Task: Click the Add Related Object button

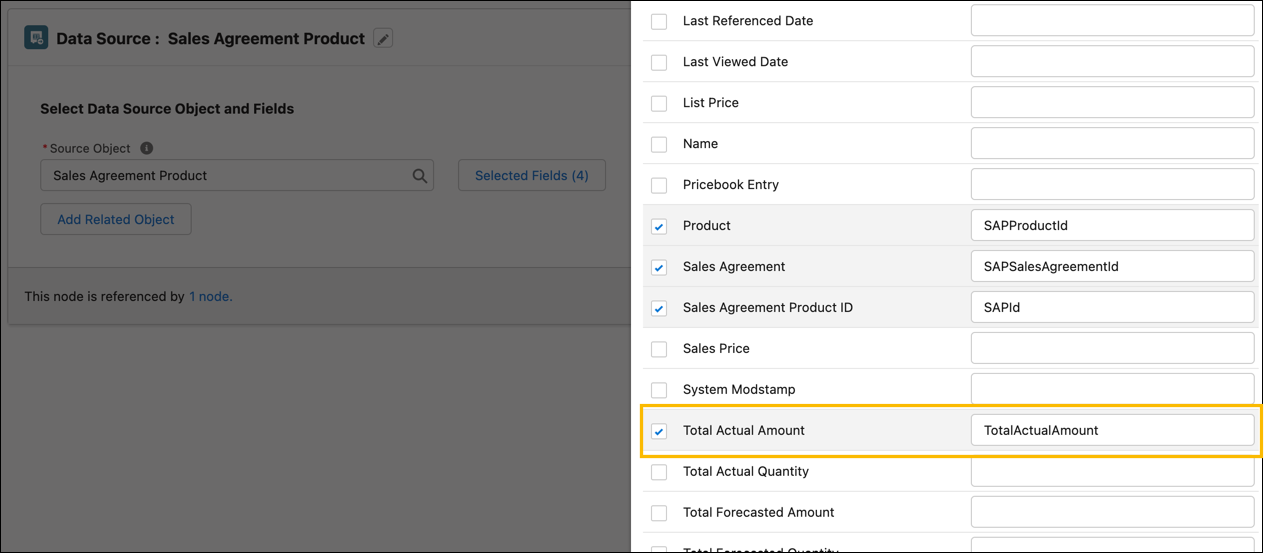Action: [x=116, y=219]
